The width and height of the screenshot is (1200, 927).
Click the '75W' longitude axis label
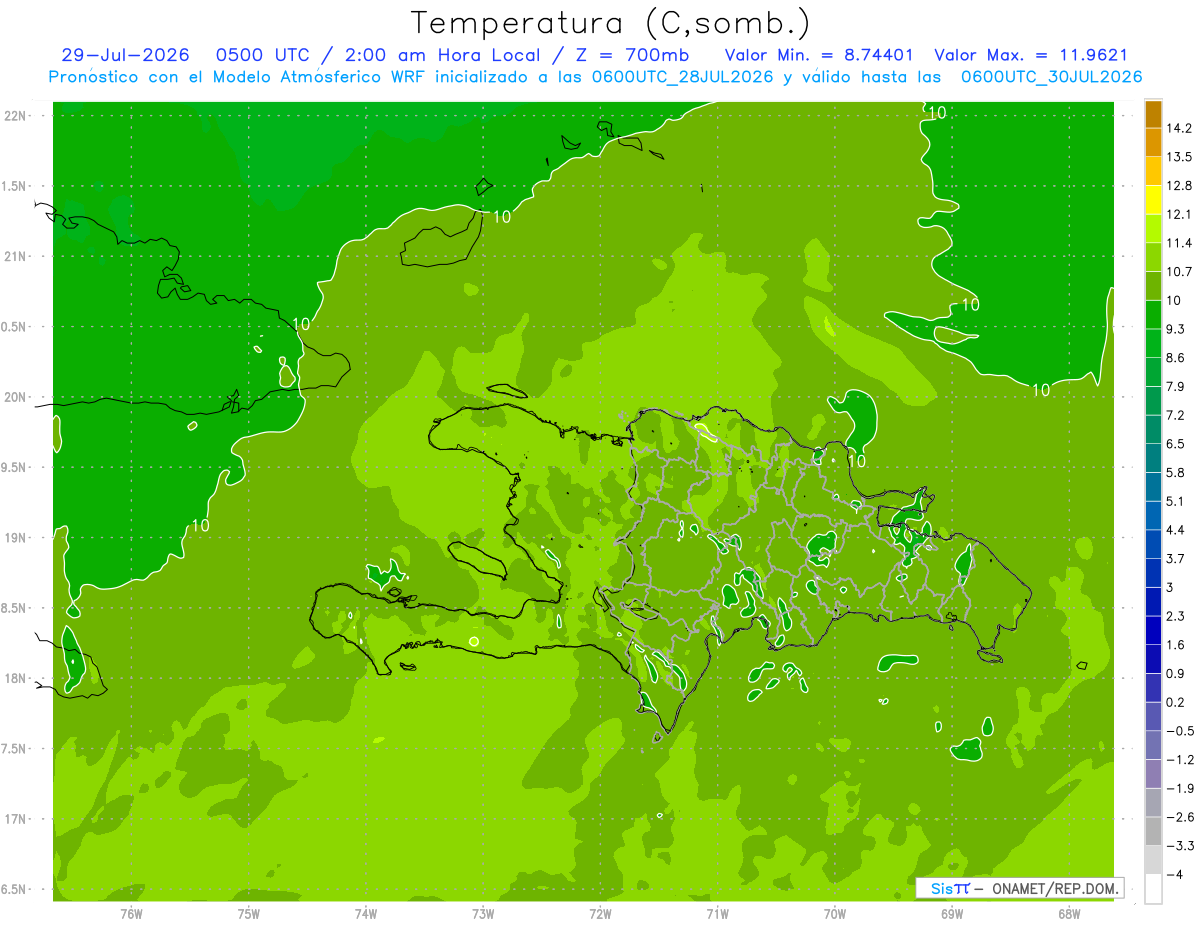click(248, 913)
